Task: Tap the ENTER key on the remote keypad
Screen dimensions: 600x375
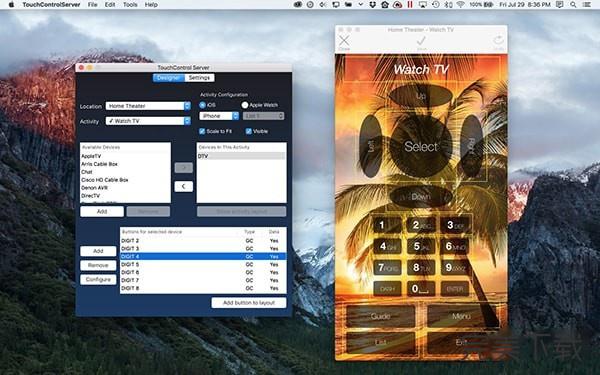Action: point(455,289)
